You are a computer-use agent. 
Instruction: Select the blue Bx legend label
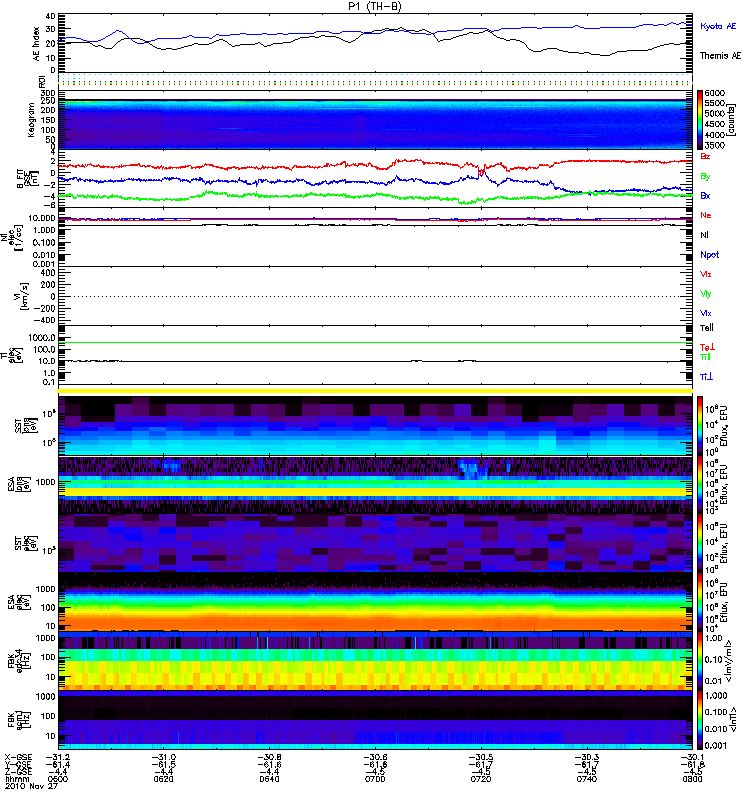tap(705, 195)
